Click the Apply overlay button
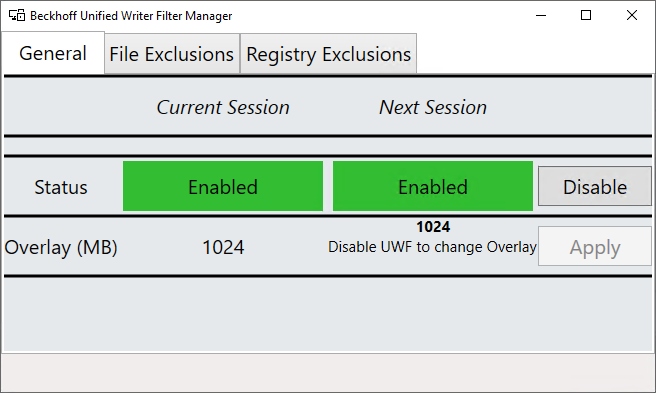Image resolution: width=656 pixels, height=393 pixels. click(594, 247)
